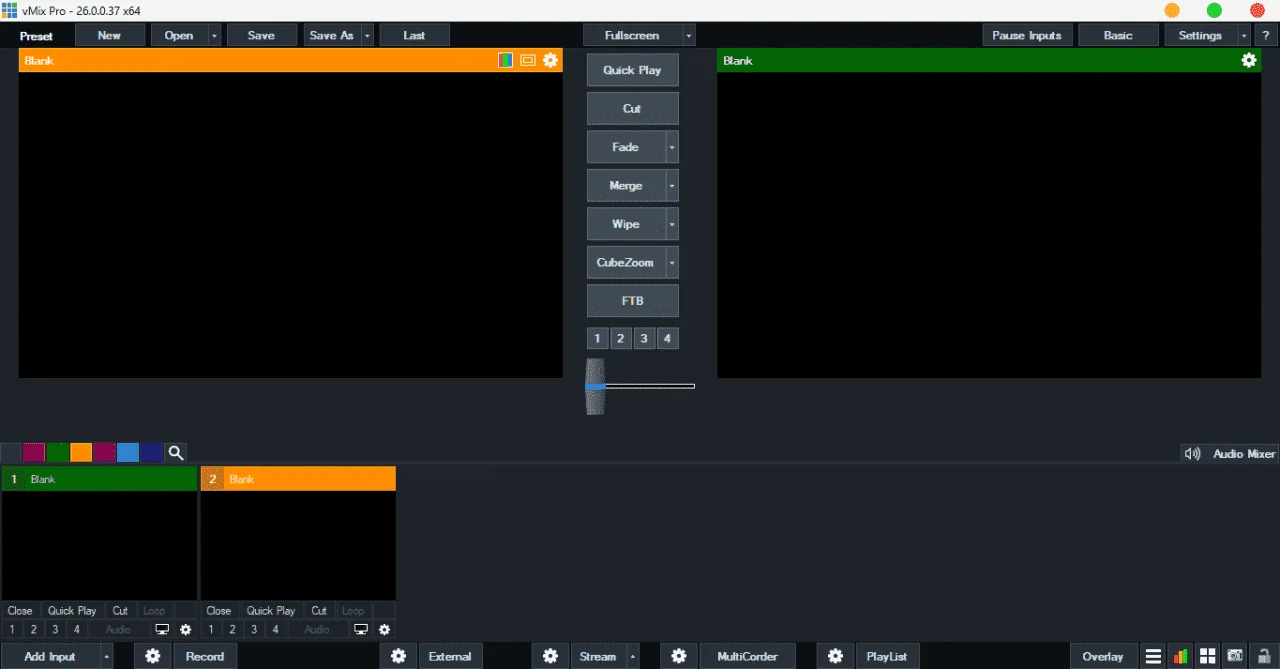Click the FTB fade to black button
The height and width of the screenshot is (669, 1280).
click(x=633, y=301)
